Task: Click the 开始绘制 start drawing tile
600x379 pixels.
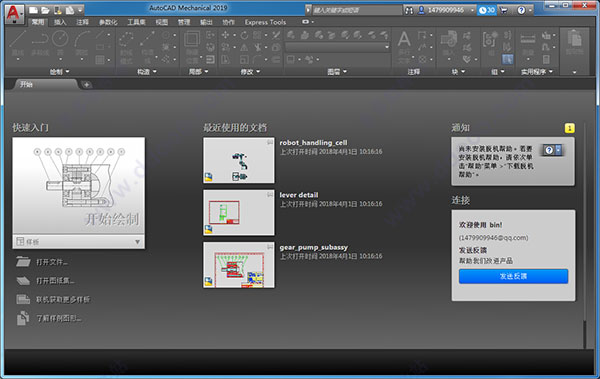Action: 78,186
